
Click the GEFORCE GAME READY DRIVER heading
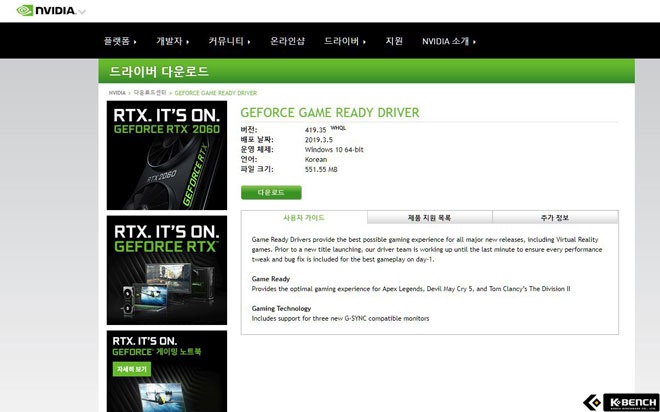point(330,113)
